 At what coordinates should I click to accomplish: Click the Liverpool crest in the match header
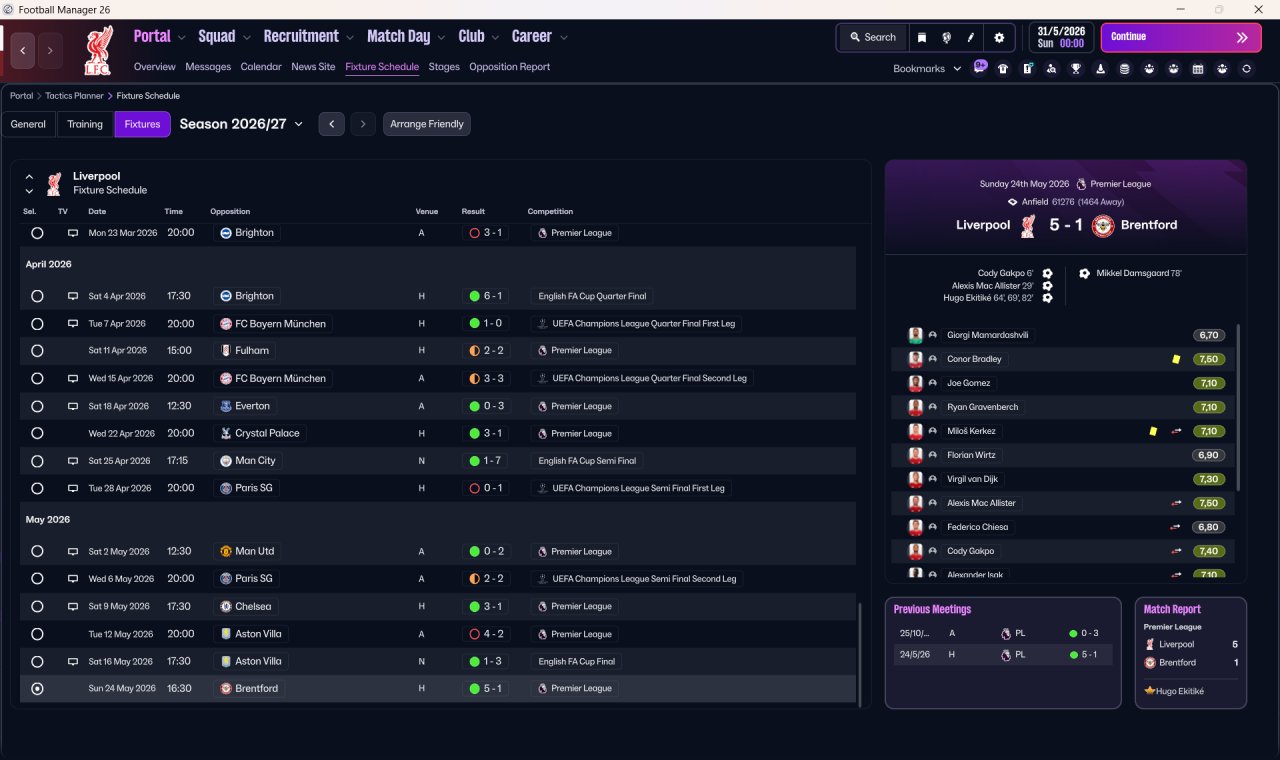(1027, 225)
